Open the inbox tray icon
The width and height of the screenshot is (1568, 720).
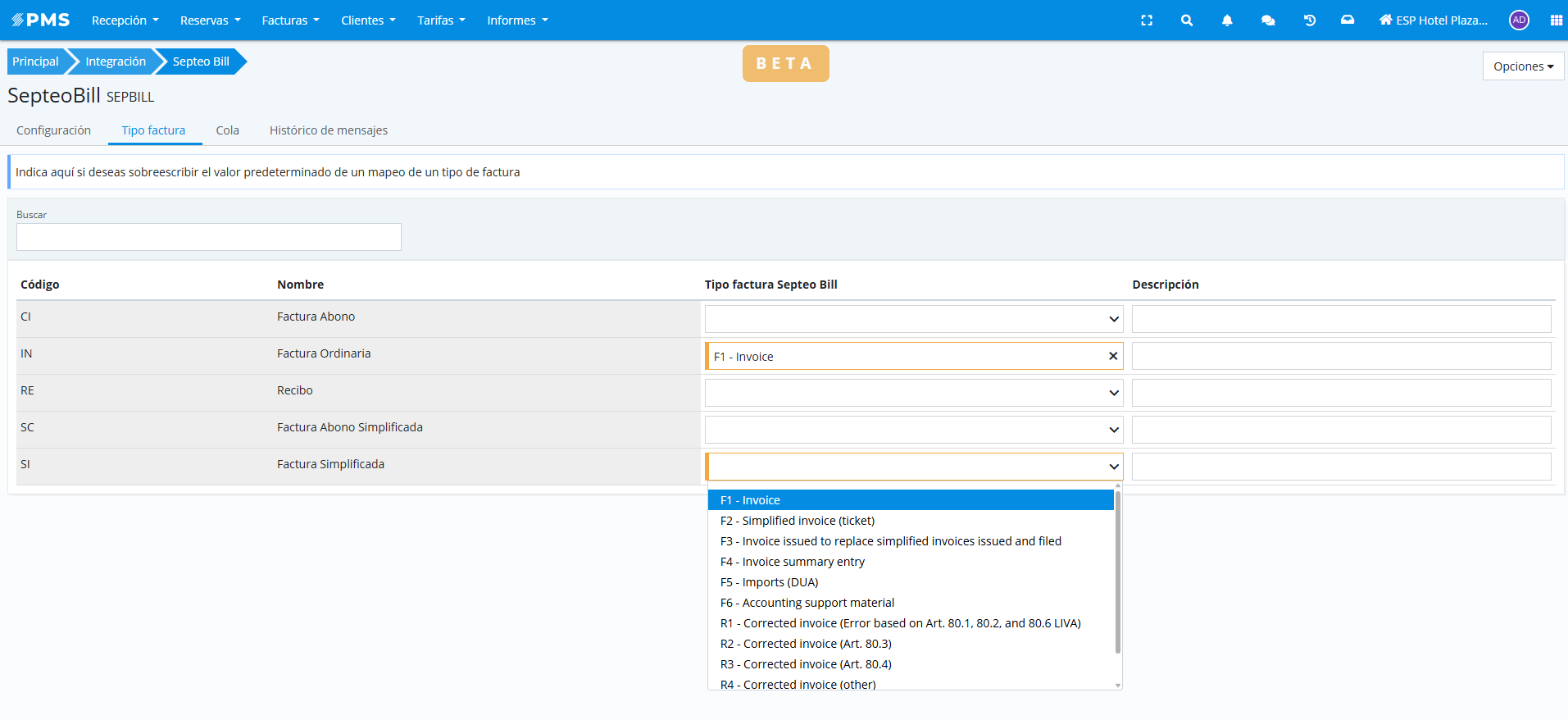click(x=1347, y=21)
